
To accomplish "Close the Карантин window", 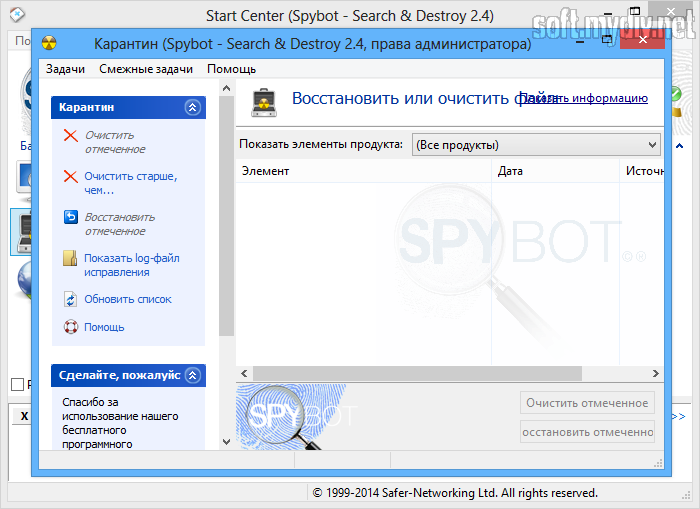I will click(642, 40).
